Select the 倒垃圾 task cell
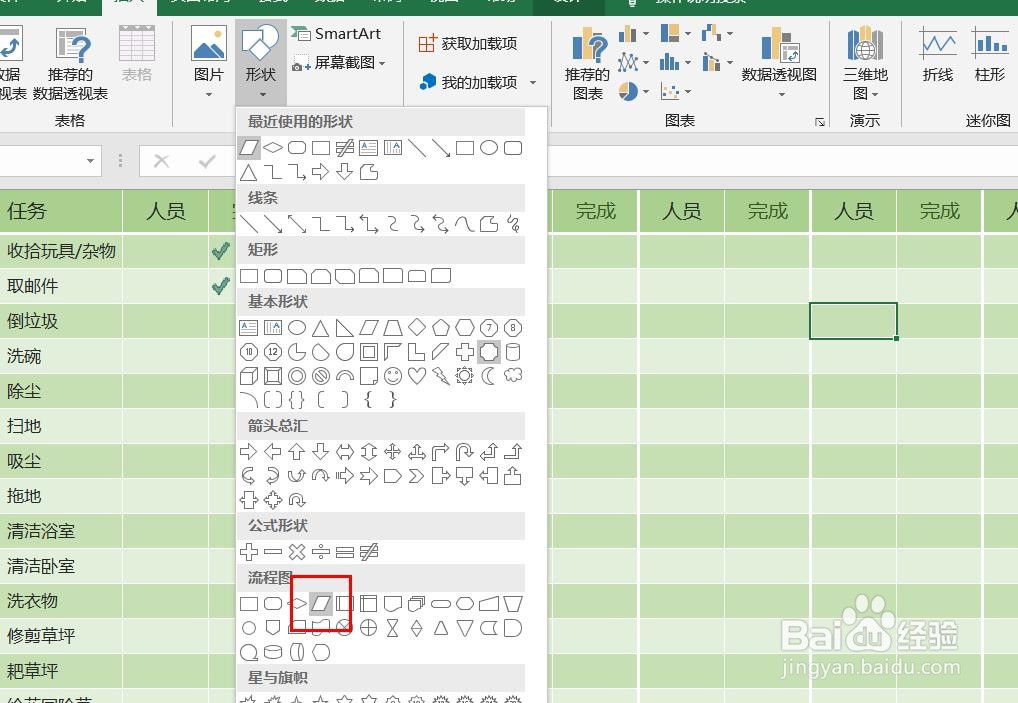The height and width of the screenshot is (703, 1018). pos(61,321)
